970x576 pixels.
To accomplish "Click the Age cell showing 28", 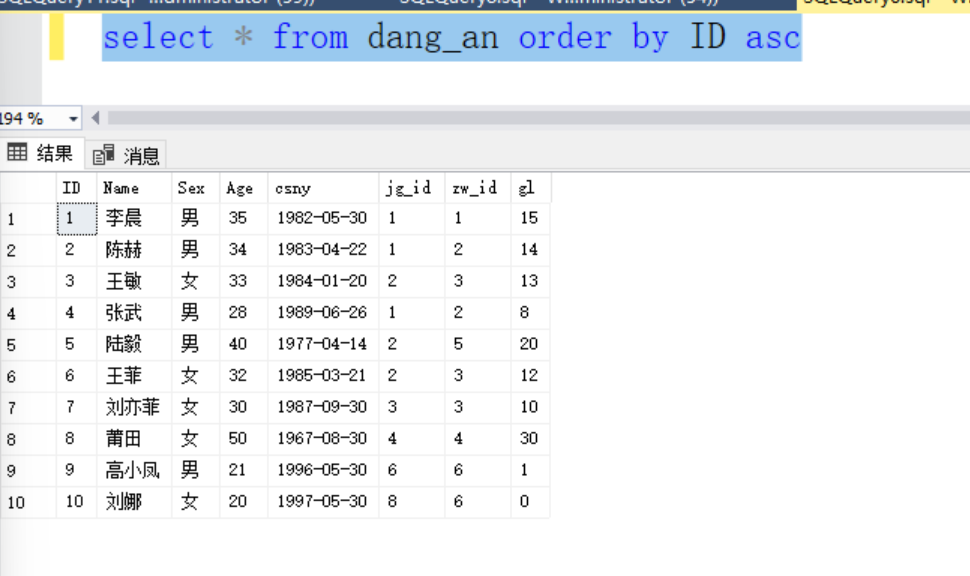I will tap(244, 313).
